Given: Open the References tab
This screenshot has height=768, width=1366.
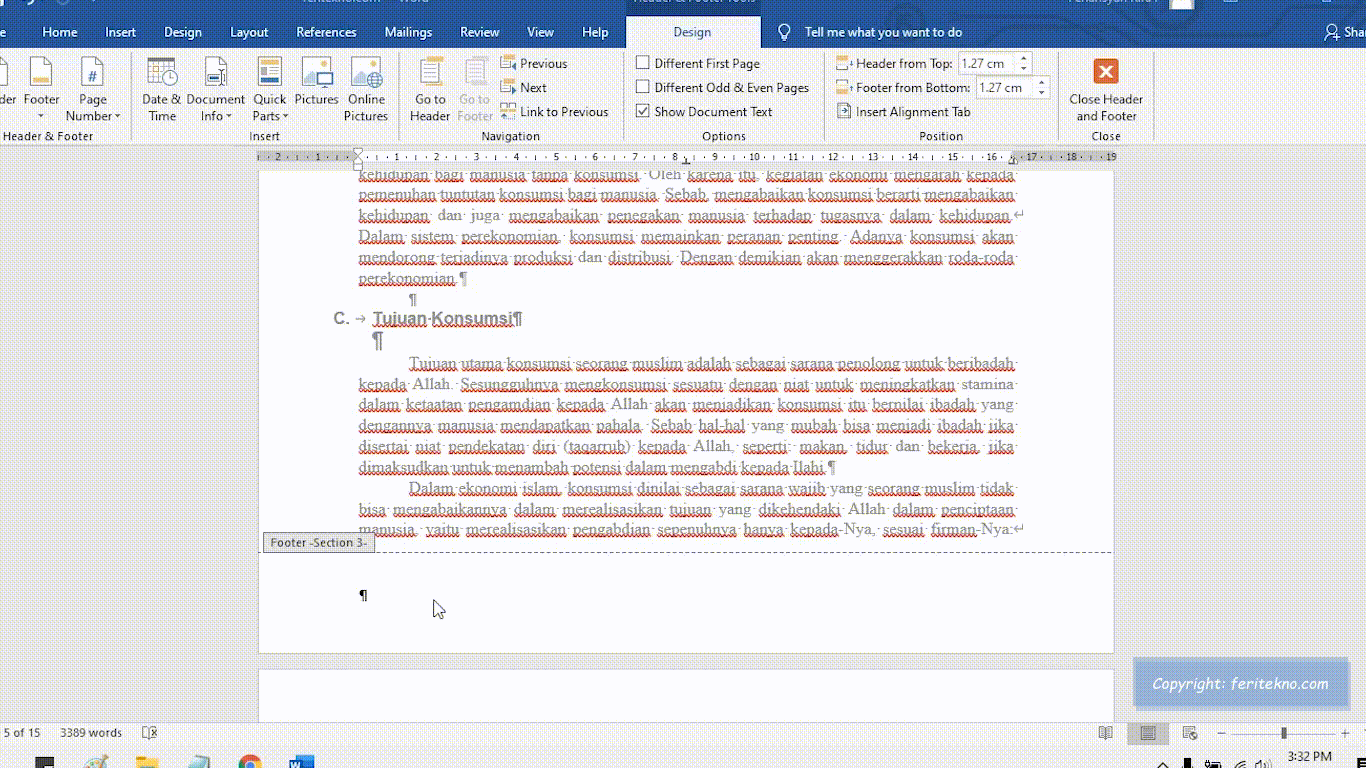Looking at the screenshot, I should (326, 32).
